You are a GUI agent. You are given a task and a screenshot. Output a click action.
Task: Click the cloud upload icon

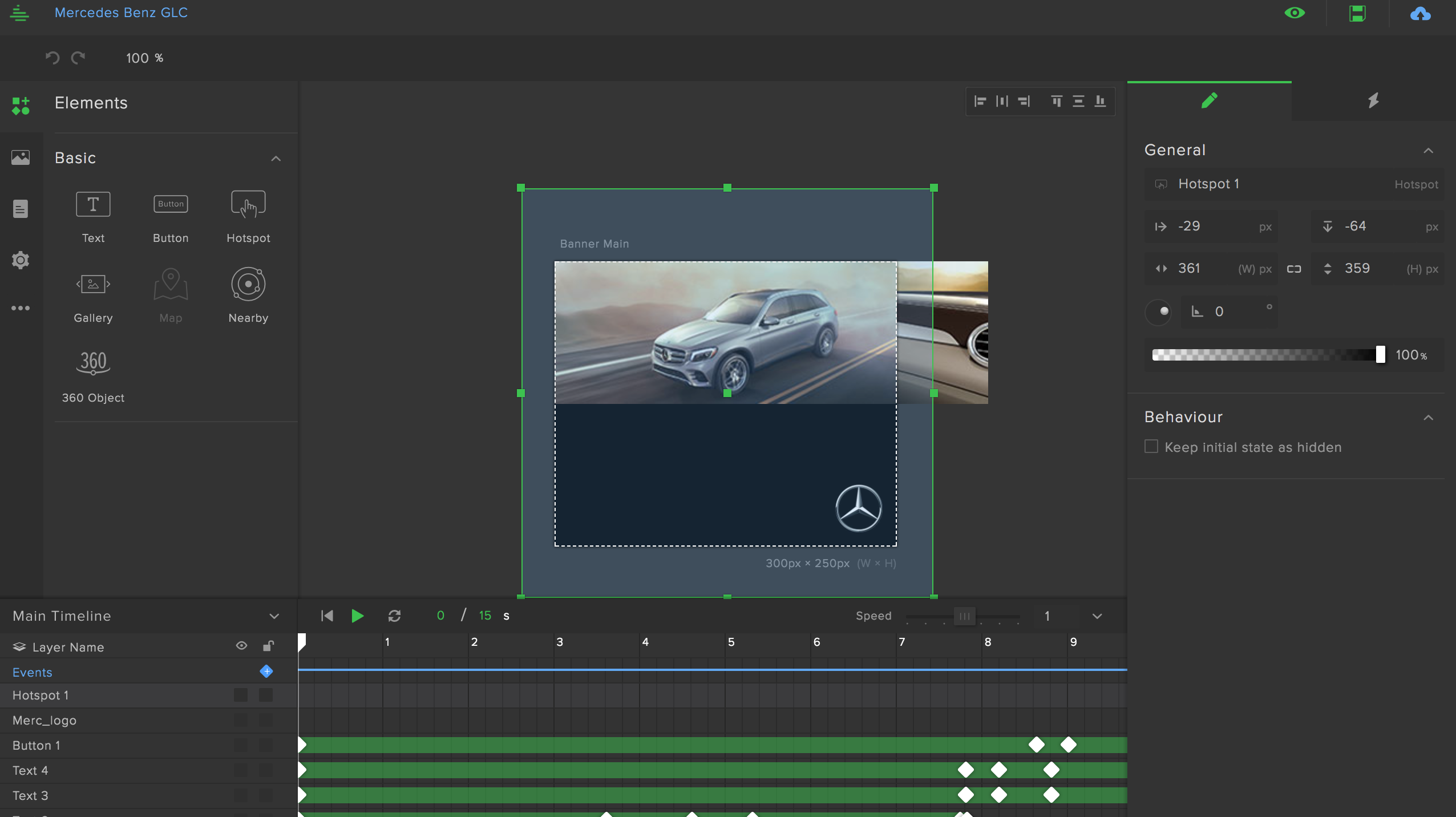pos(1420,14)
